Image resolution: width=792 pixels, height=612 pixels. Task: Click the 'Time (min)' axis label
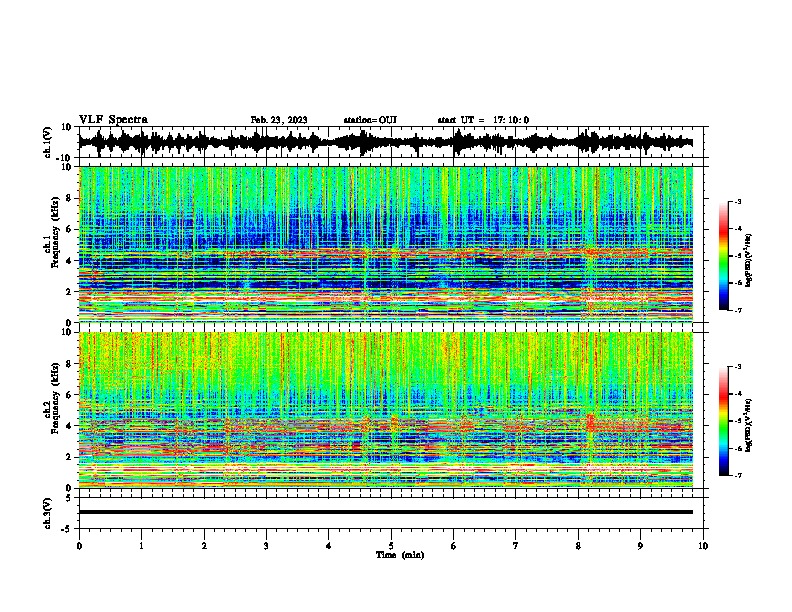click(400, 555)
